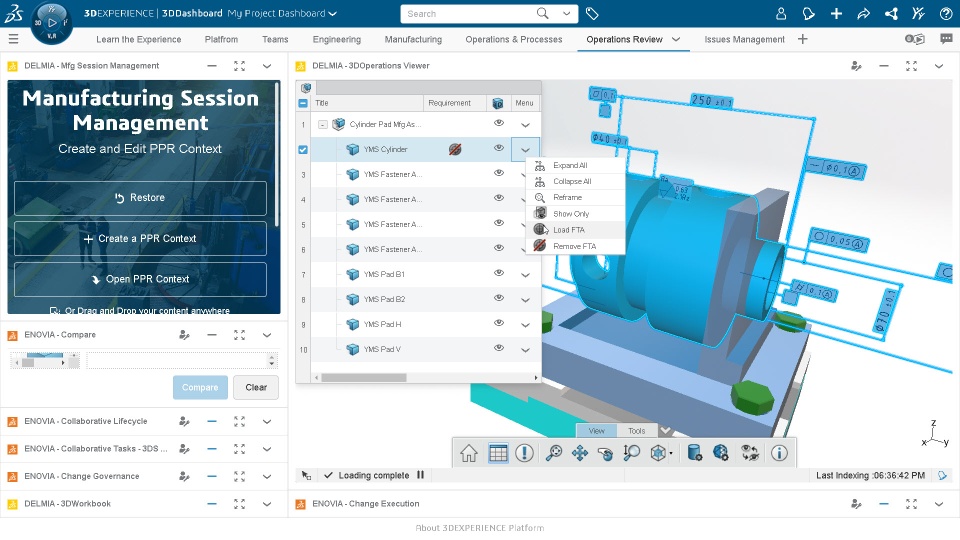Open My Project Dashboard dropdown

click(332, 13)
